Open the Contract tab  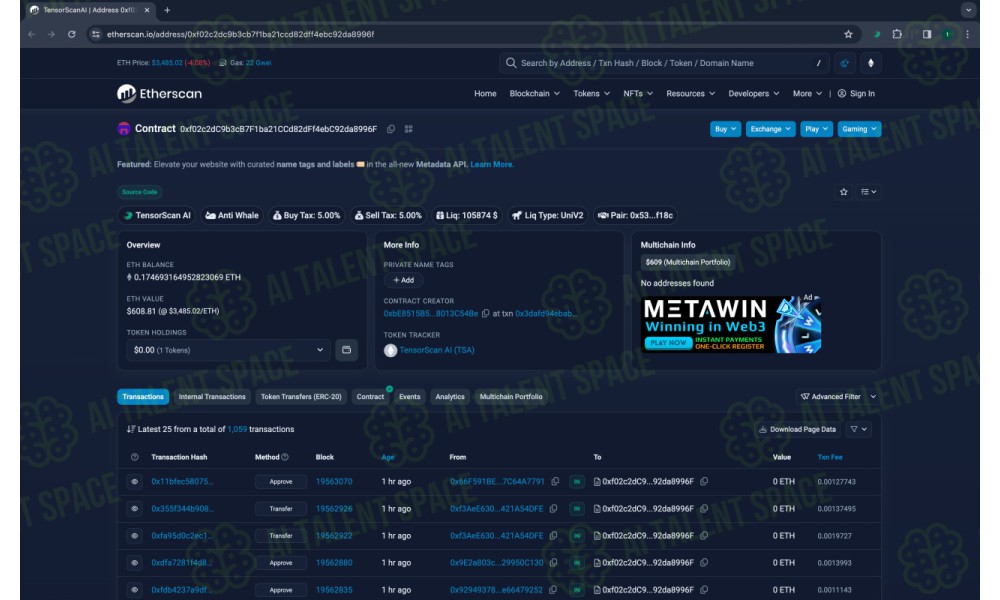pyautogui.click(x=370, y=397)
